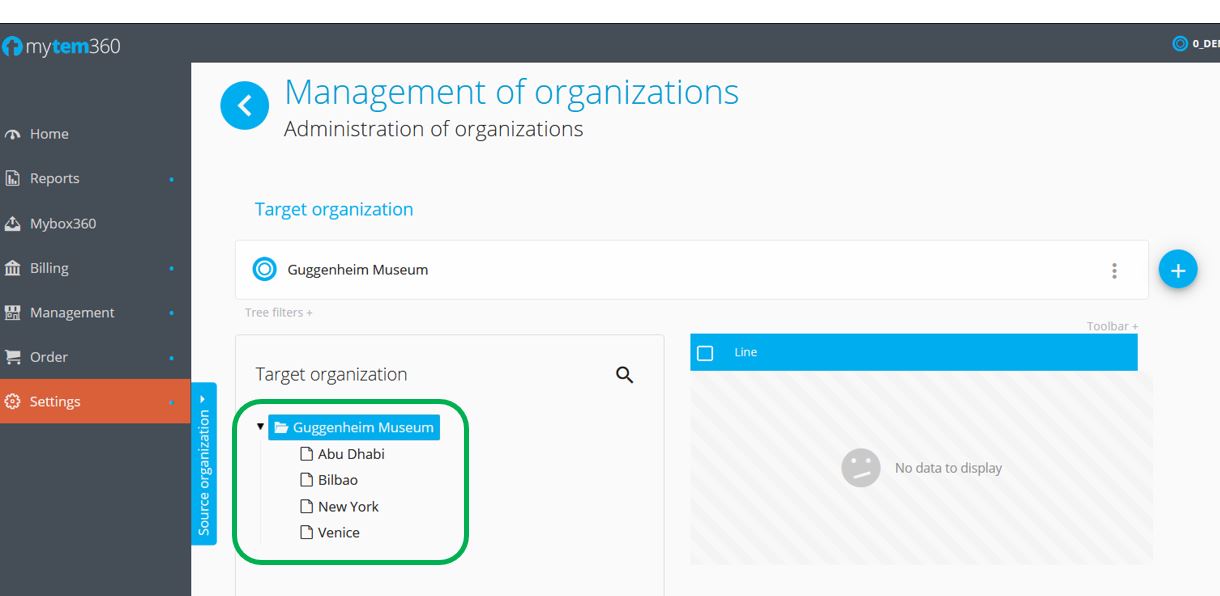
Task: Click the Order cart icon
Action: [x=13, y=357]
